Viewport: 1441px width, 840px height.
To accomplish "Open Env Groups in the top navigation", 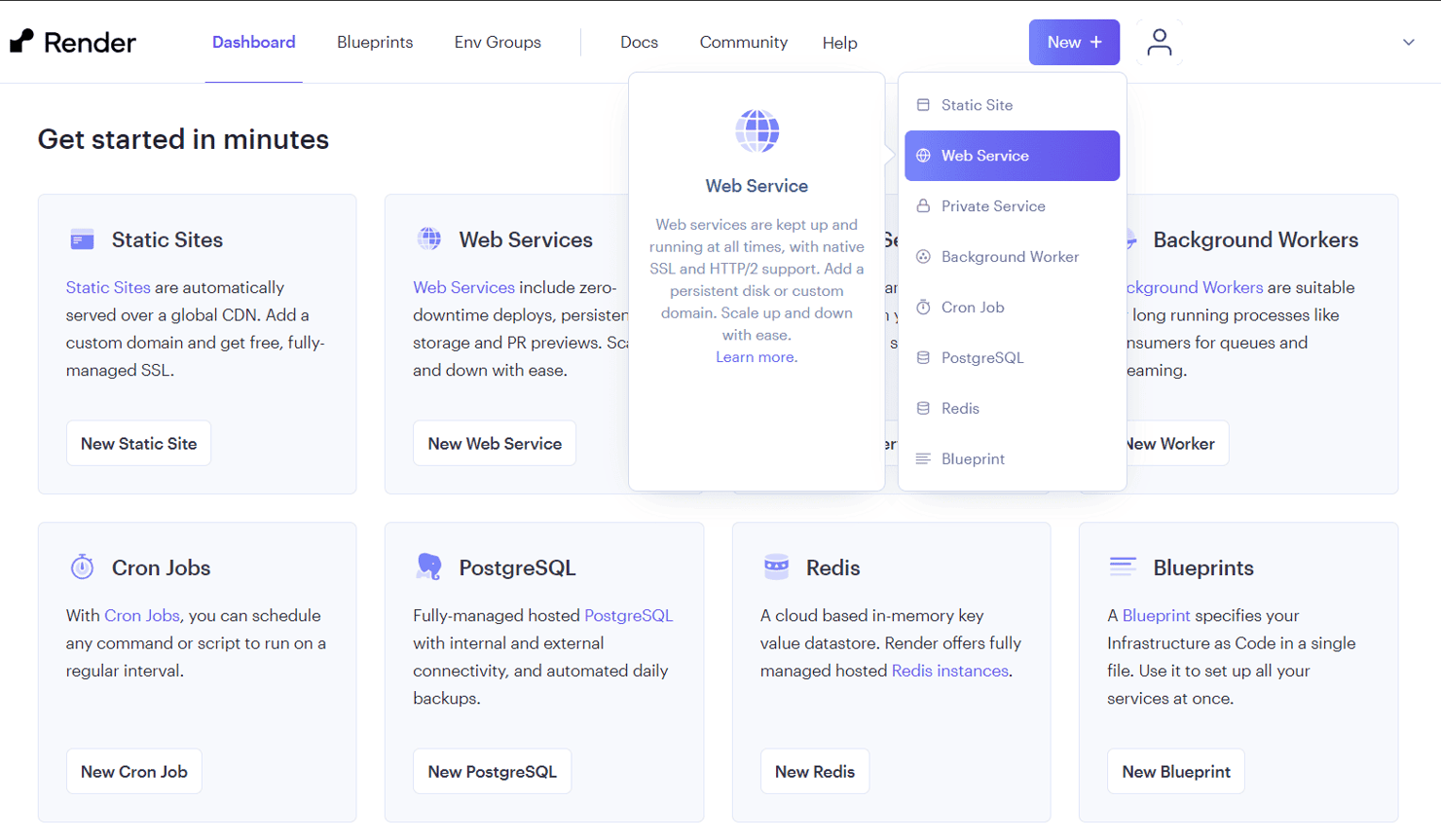I will click(x=498, y=42).
